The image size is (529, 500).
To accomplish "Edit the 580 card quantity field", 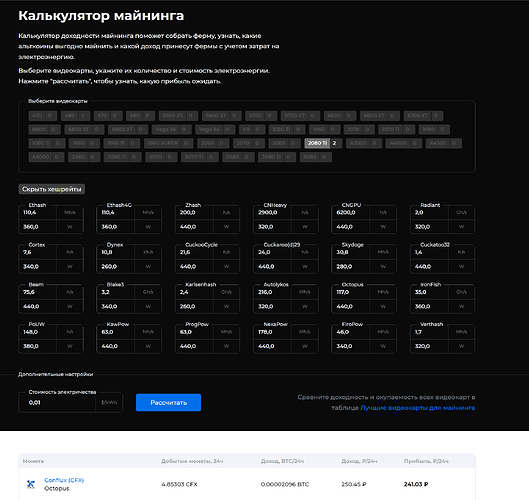I will [x=148, y=116].
